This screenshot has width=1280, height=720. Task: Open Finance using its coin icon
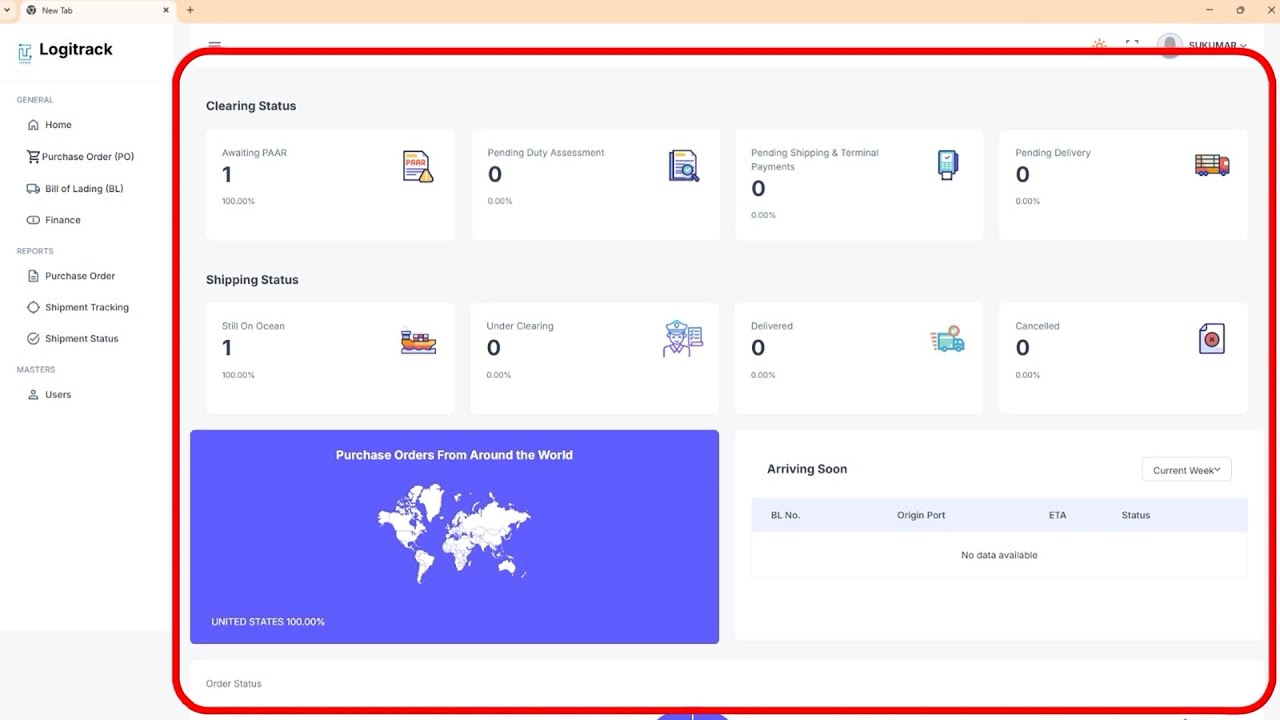tap(33, 220)
